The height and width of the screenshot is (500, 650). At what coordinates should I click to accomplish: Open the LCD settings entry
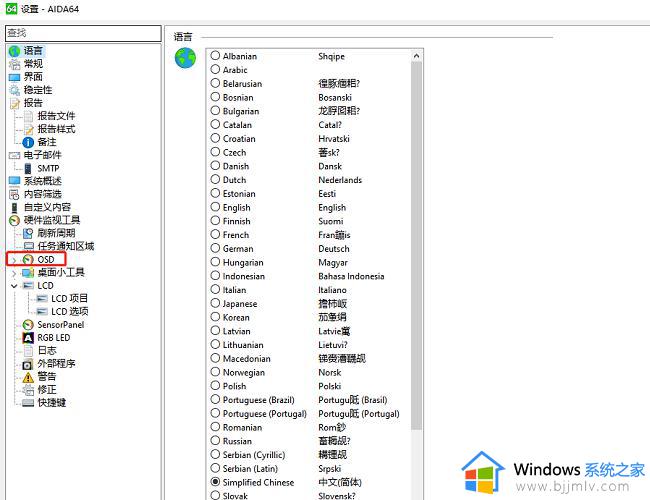pyautogui.click(x=45, y=286)
